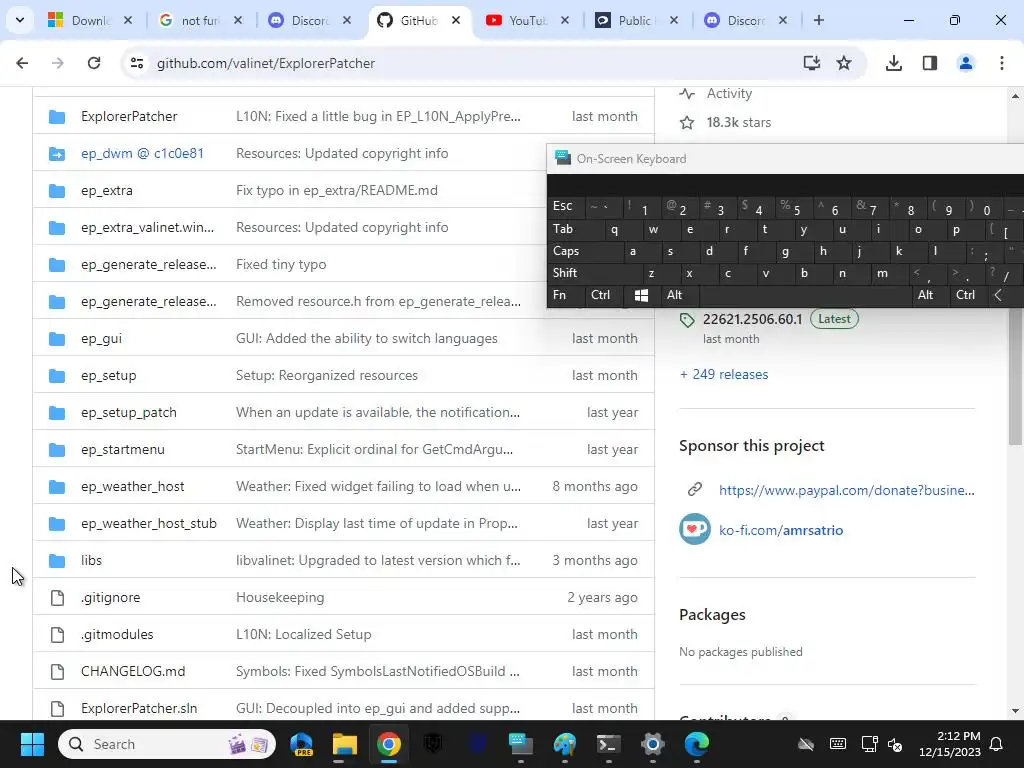The height and width of the screenshot is (768, 1024).
Task: Click the Windows logo key on On-Screen Keyboard
Action: (641, 295)
